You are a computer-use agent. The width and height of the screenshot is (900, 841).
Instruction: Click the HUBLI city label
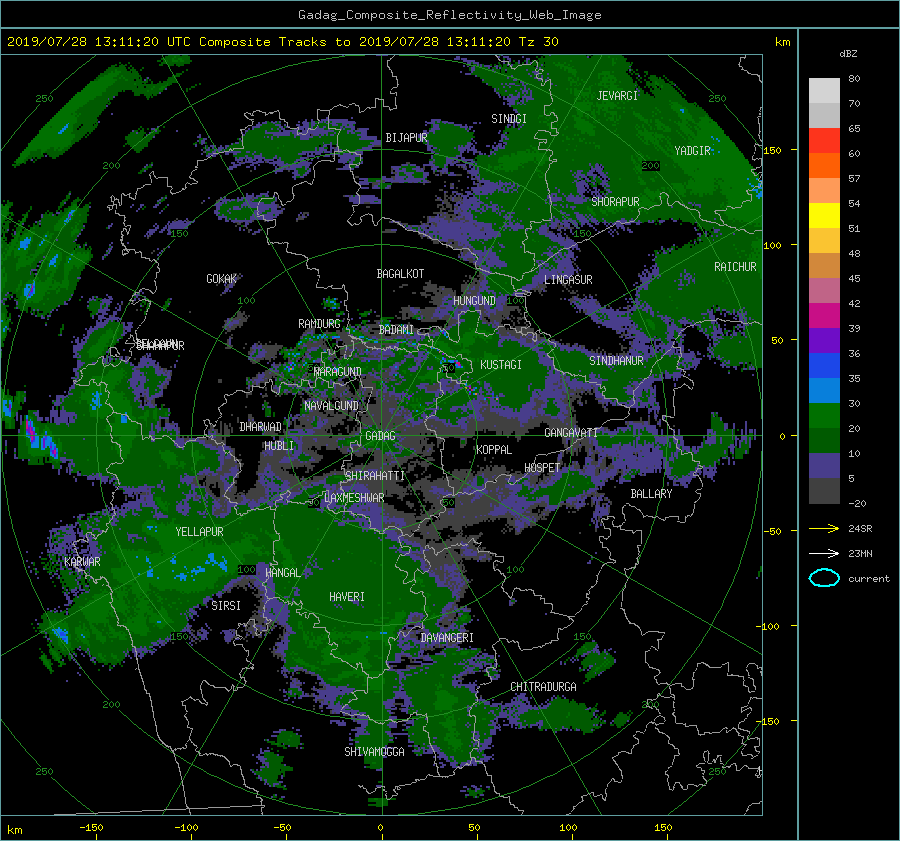click(x=279, y=445)
